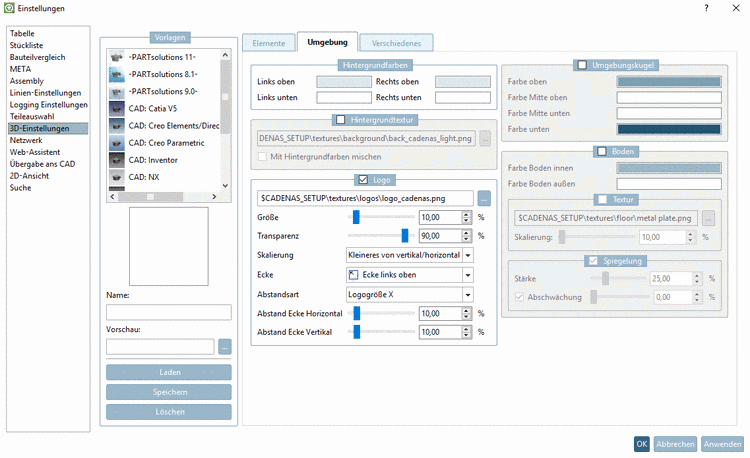Image resolution: width=750 pixels, height=458 pixels.
Task: Pick the Farbe unten color swatch
Action: [669, 129]
